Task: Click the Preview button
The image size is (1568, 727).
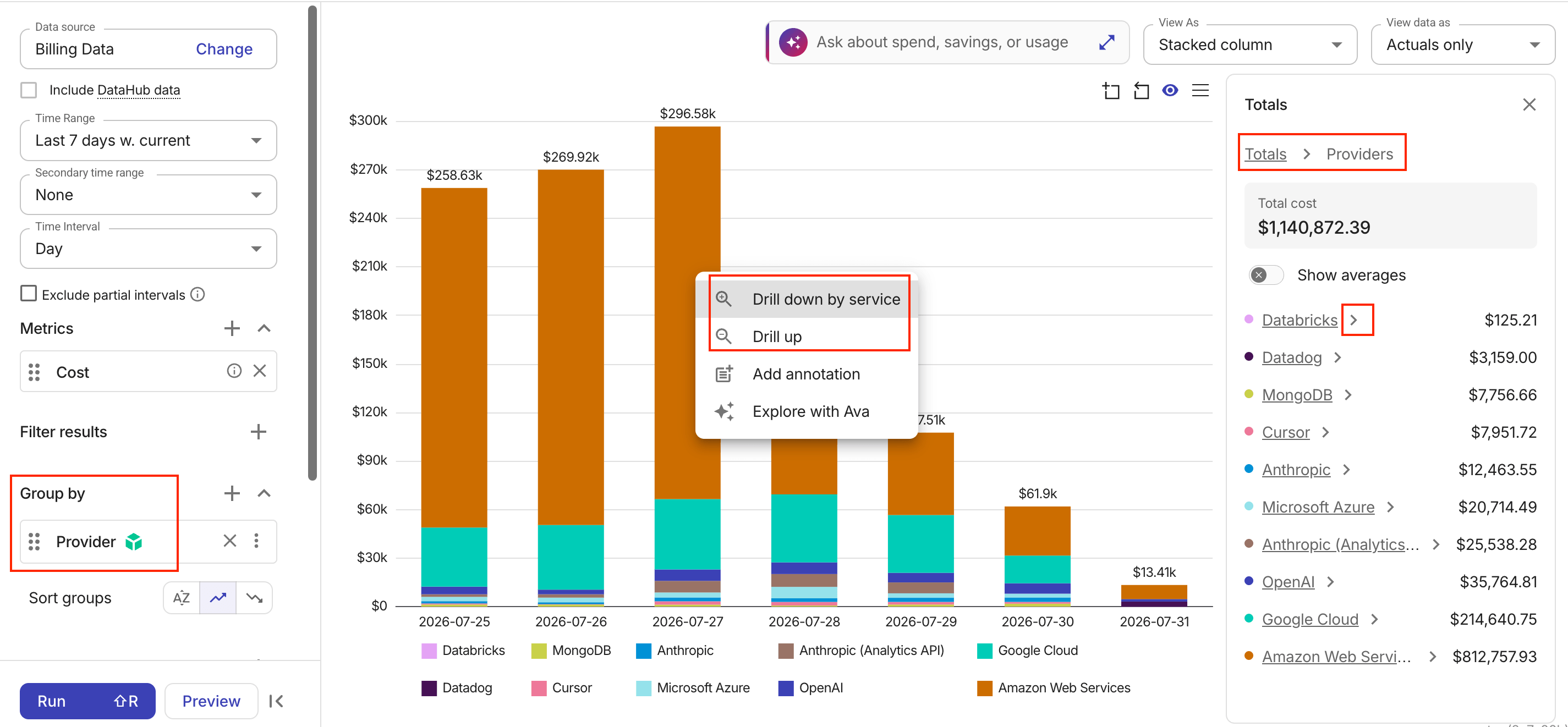Action: [x=211, y=702]
